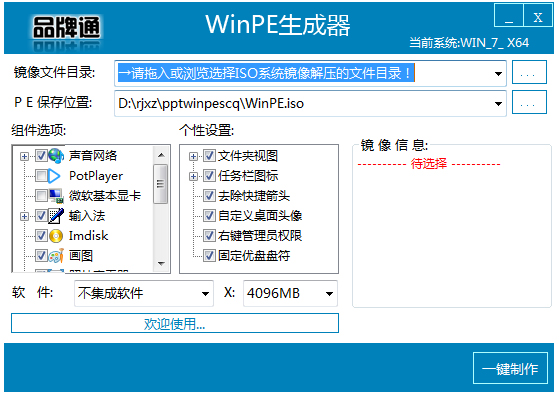Toggle the 文件夹视图 checkbox

coord(209,156)
